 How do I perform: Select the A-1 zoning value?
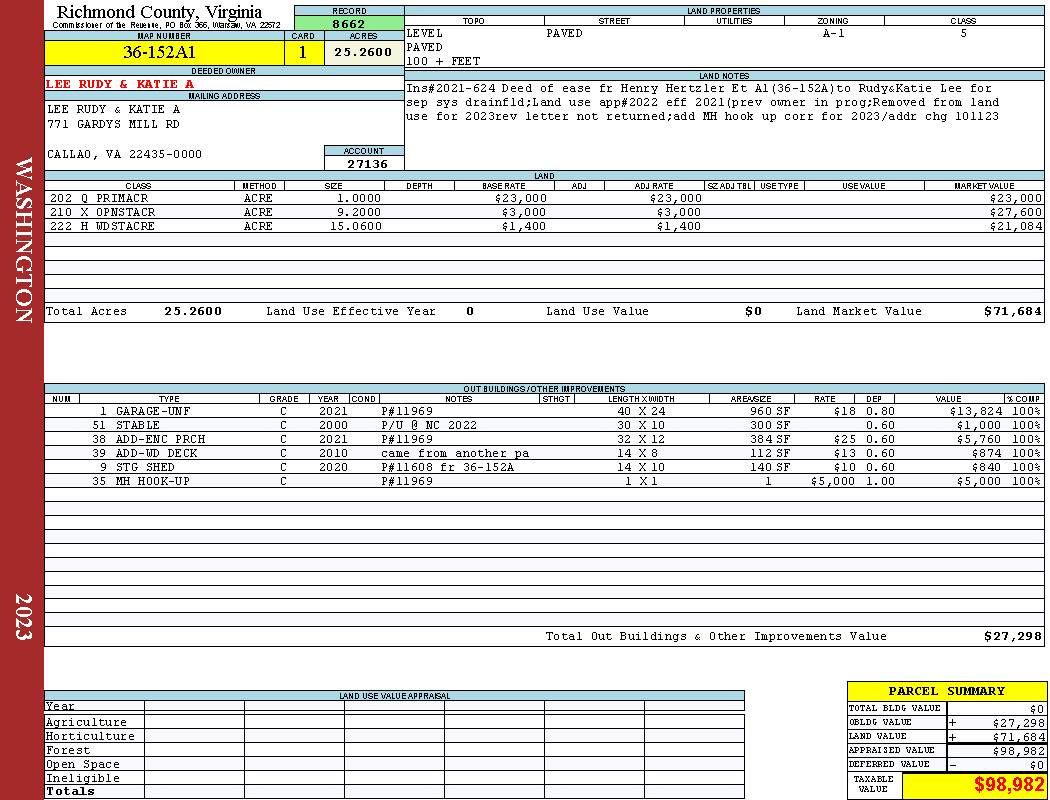pos(834,33)
